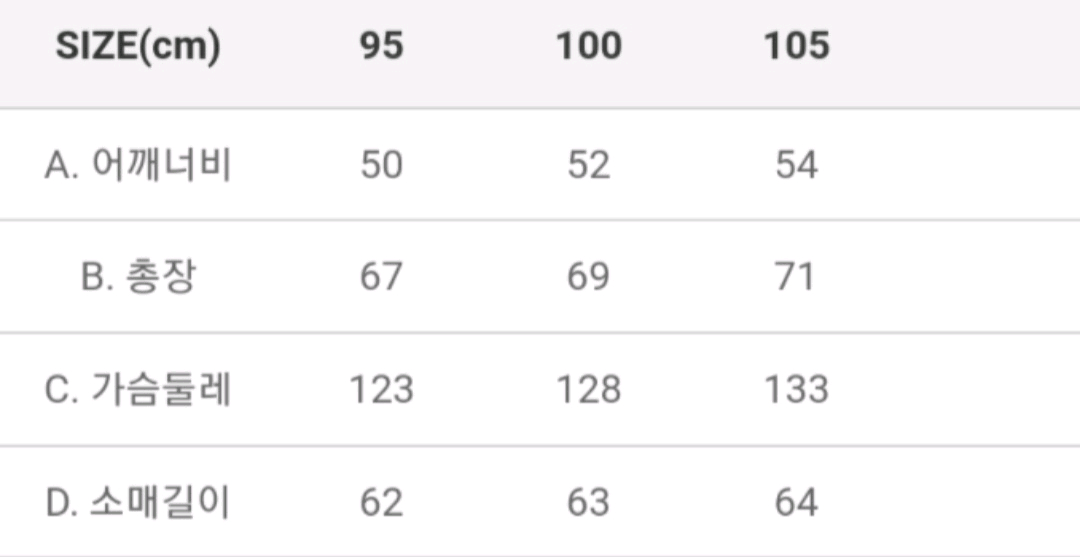Select shoulder width value 54 for size 105
Image resolution: width=1080 pixels, height=557 pixels.
796,165
